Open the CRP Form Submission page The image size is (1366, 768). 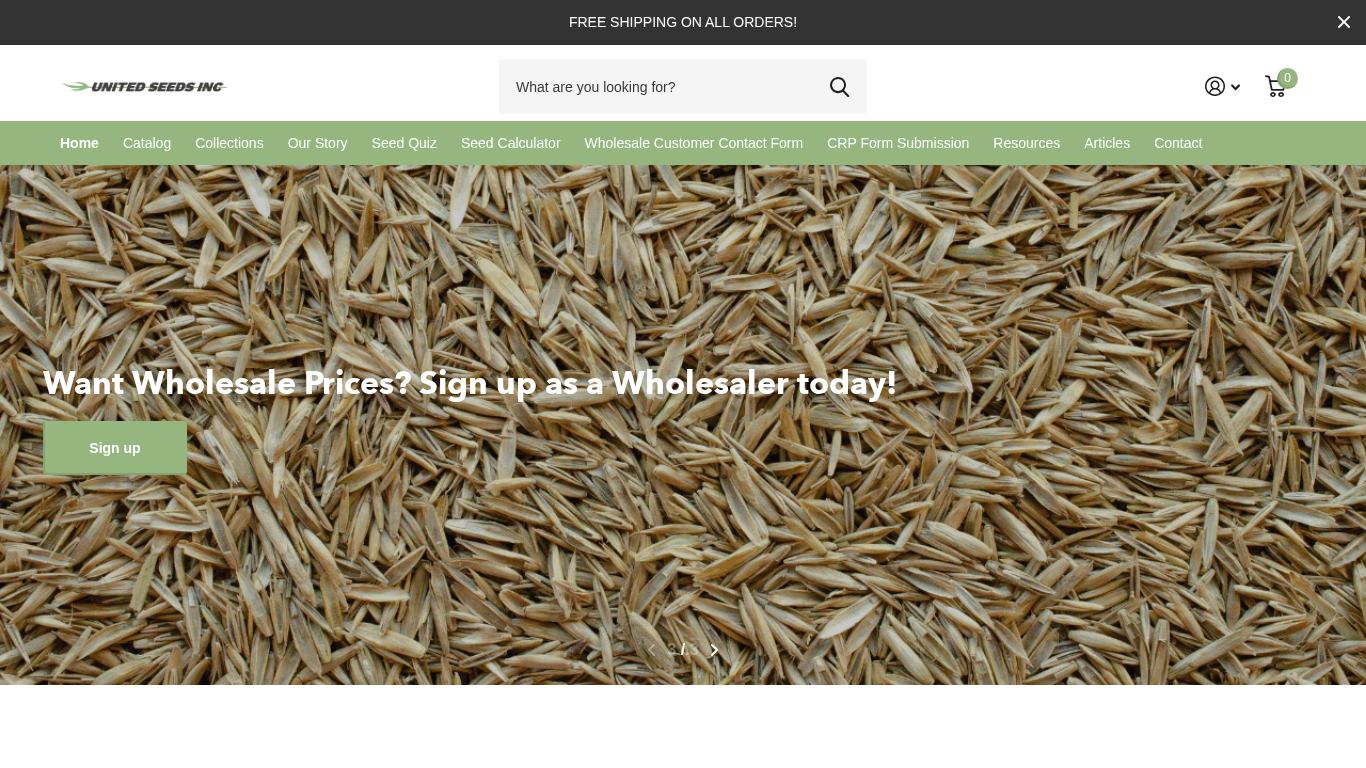point(898,143)
